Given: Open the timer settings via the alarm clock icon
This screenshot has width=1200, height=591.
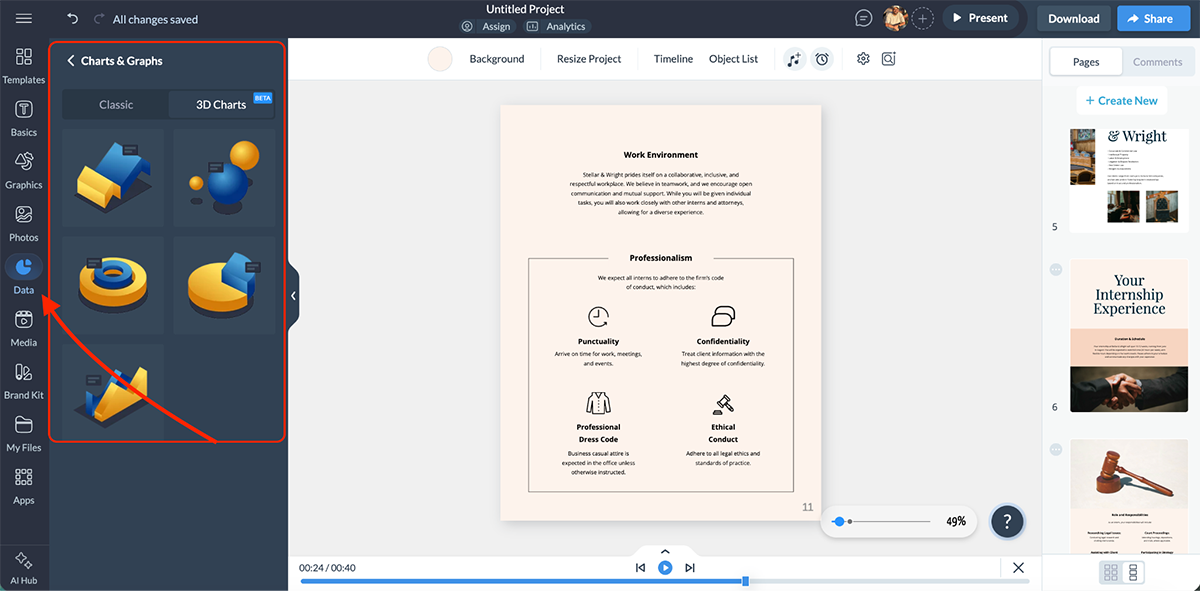Looking at the screenshot, I should (x=822, y=59).
